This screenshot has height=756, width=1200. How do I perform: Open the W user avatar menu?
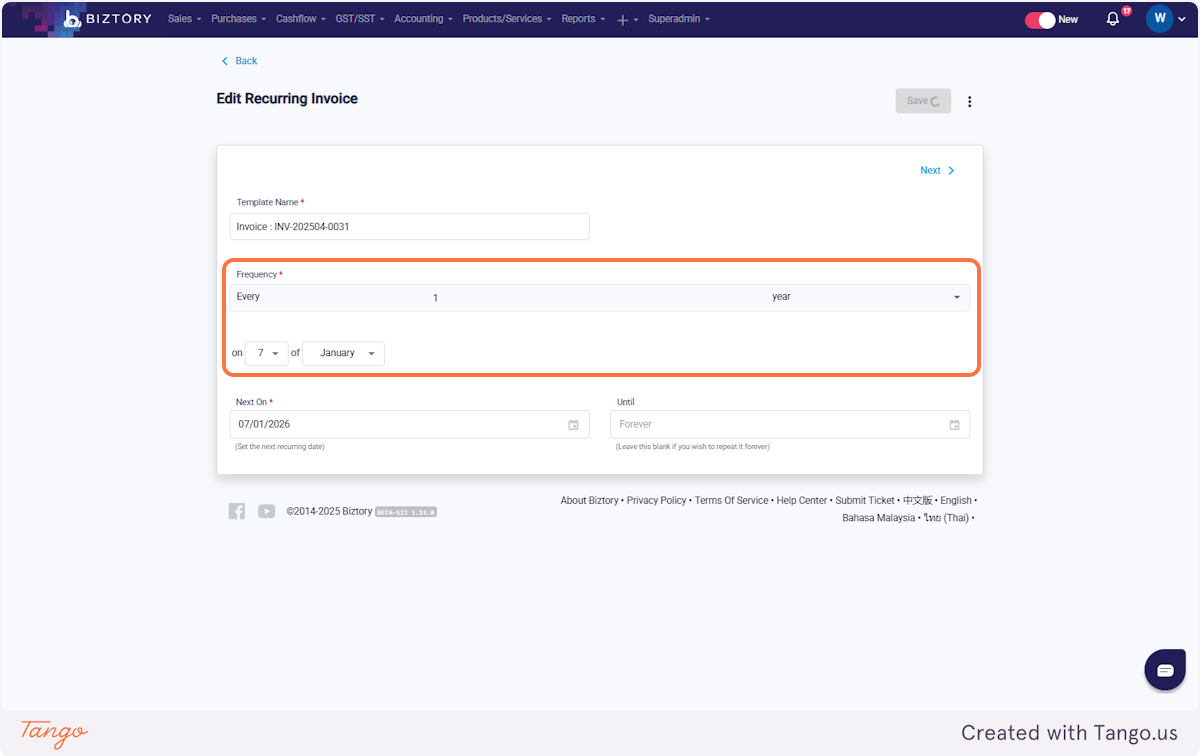tap(1160, 18)
